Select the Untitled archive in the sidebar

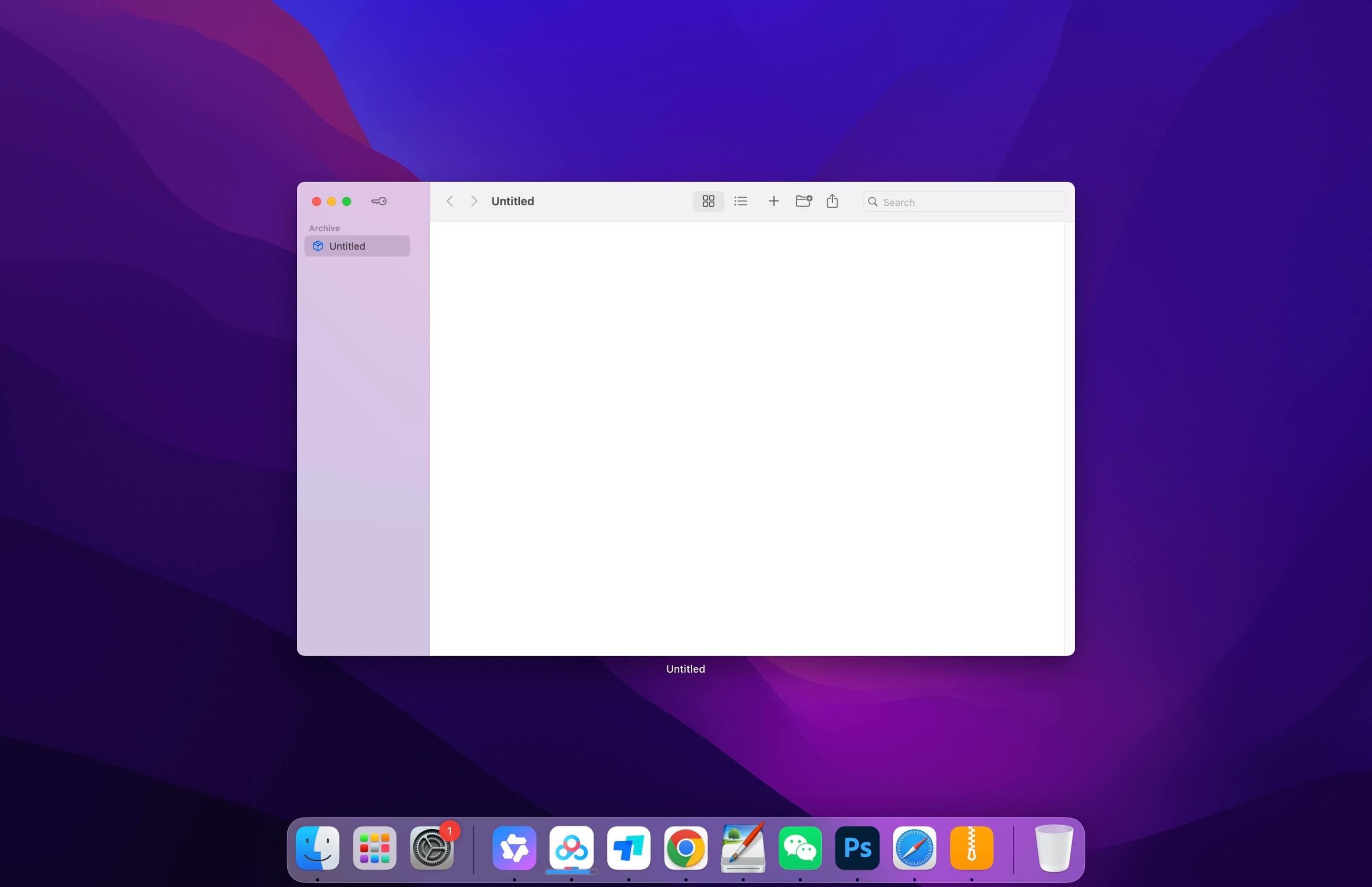click(356, 246)
